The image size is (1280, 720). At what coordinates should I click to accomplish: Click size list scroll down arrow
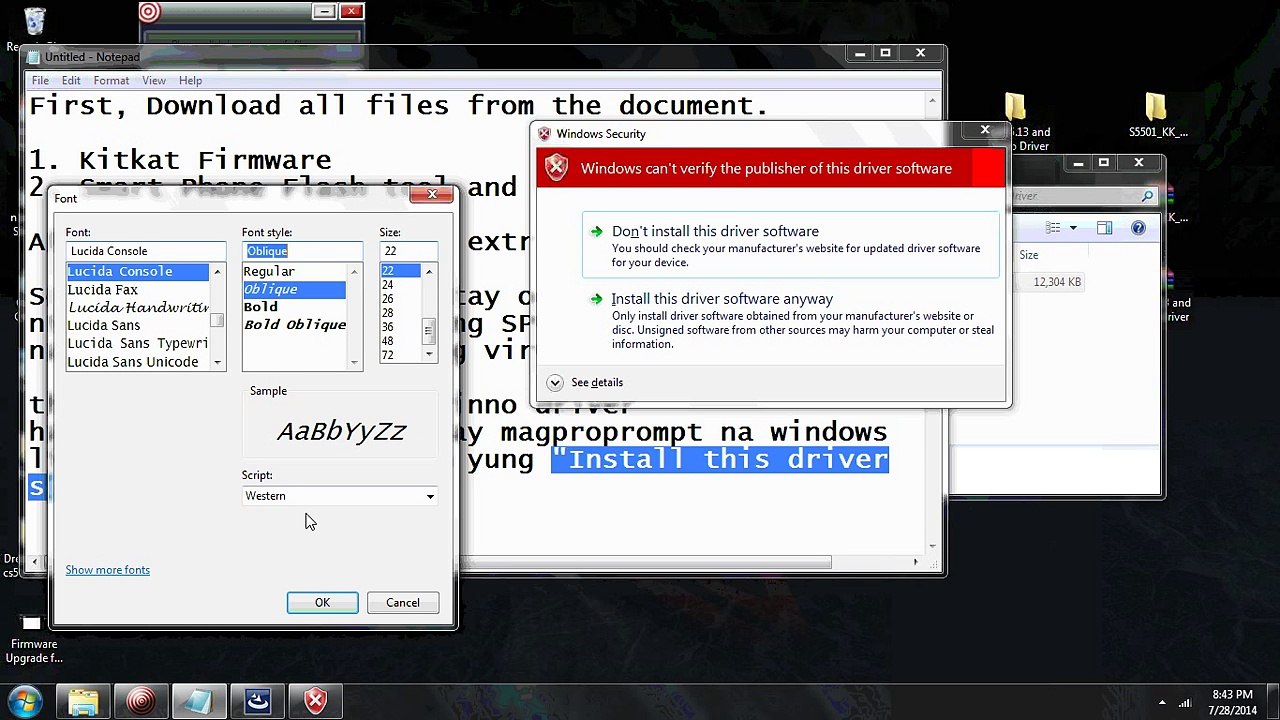(x=429, y=354)
